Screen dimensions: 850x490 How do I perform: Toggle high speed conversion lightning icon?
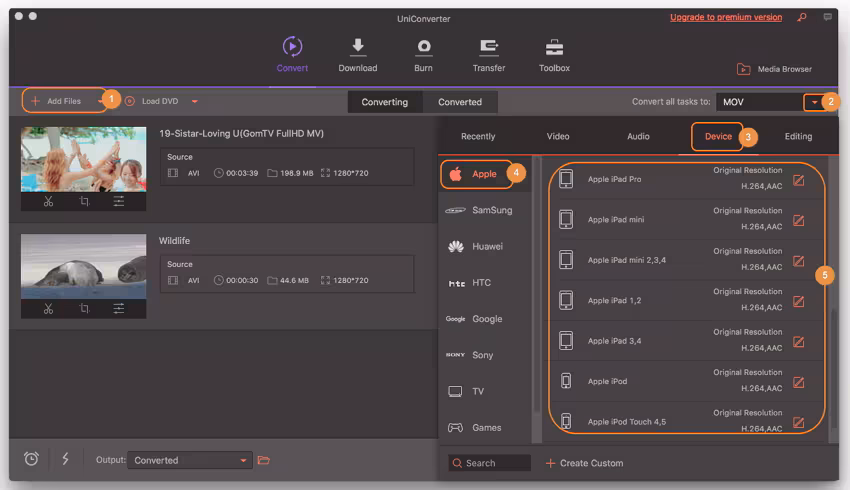point(65,459)
